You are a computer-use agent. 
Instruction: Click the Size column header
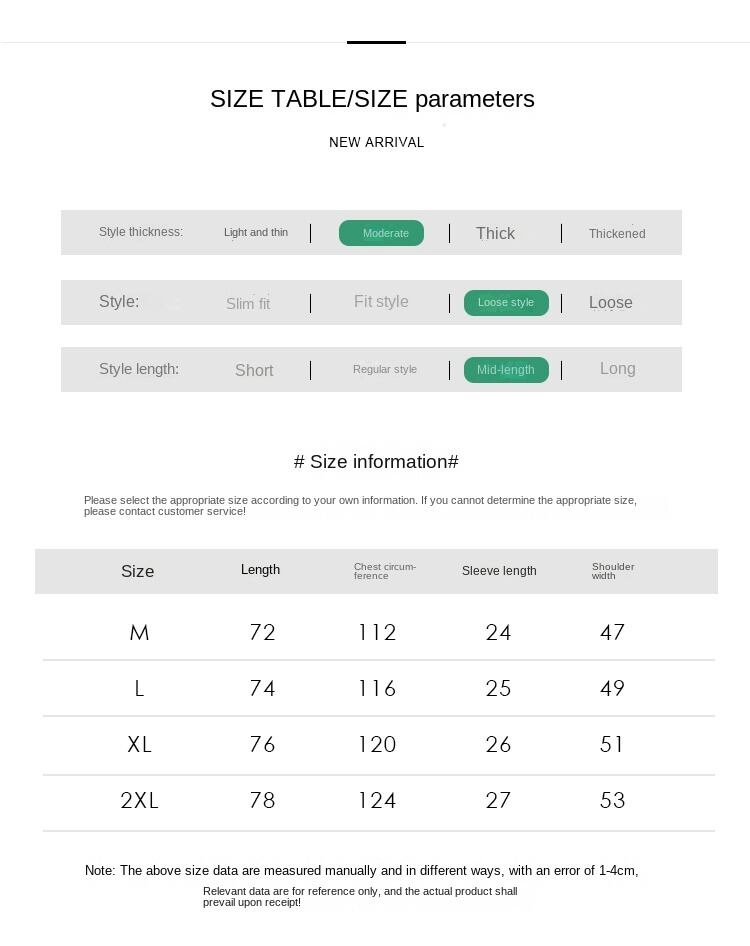[x=138, y=572]
